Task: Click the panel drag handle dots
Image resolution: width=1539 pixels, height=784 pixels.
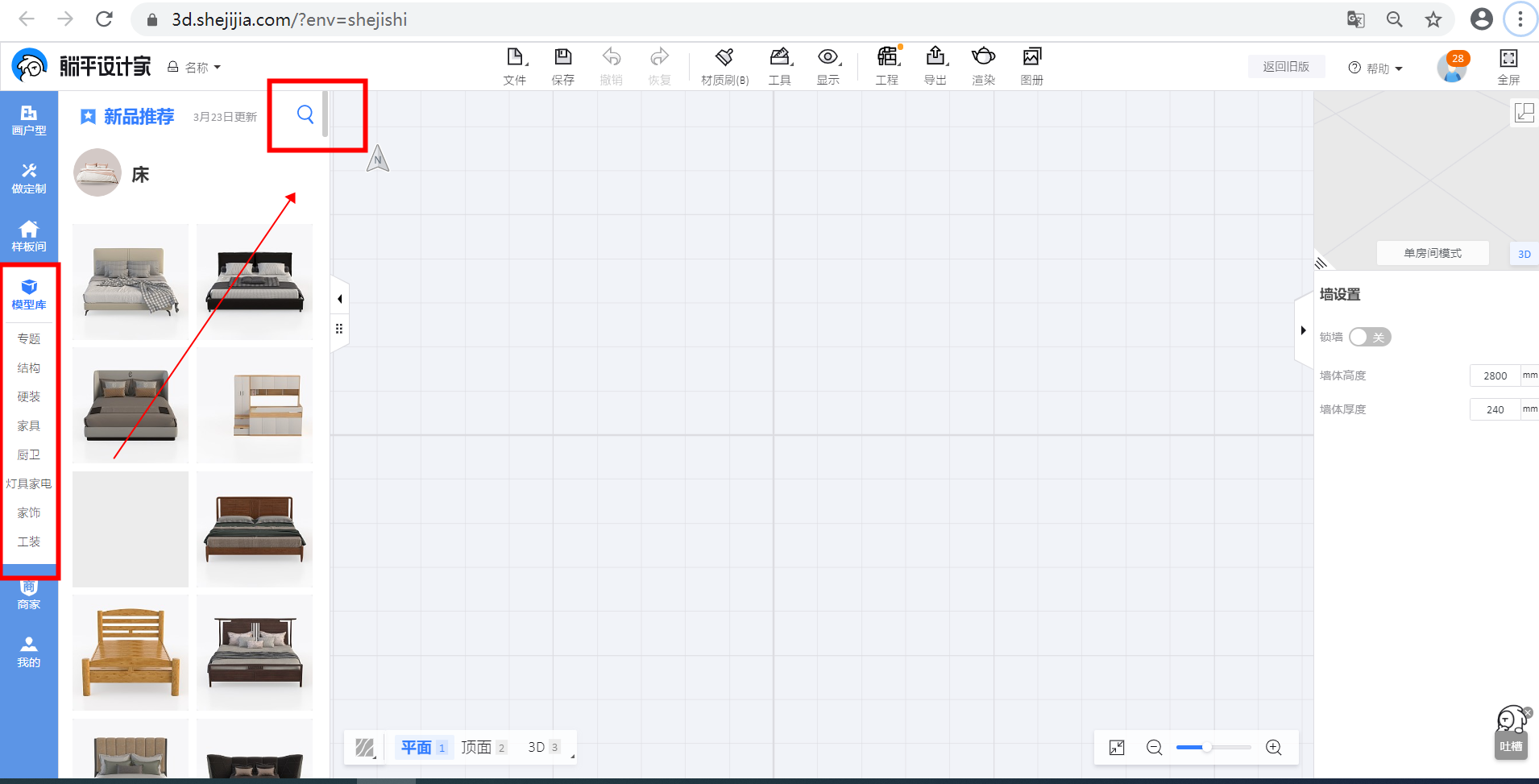Action: pos(339,329)
